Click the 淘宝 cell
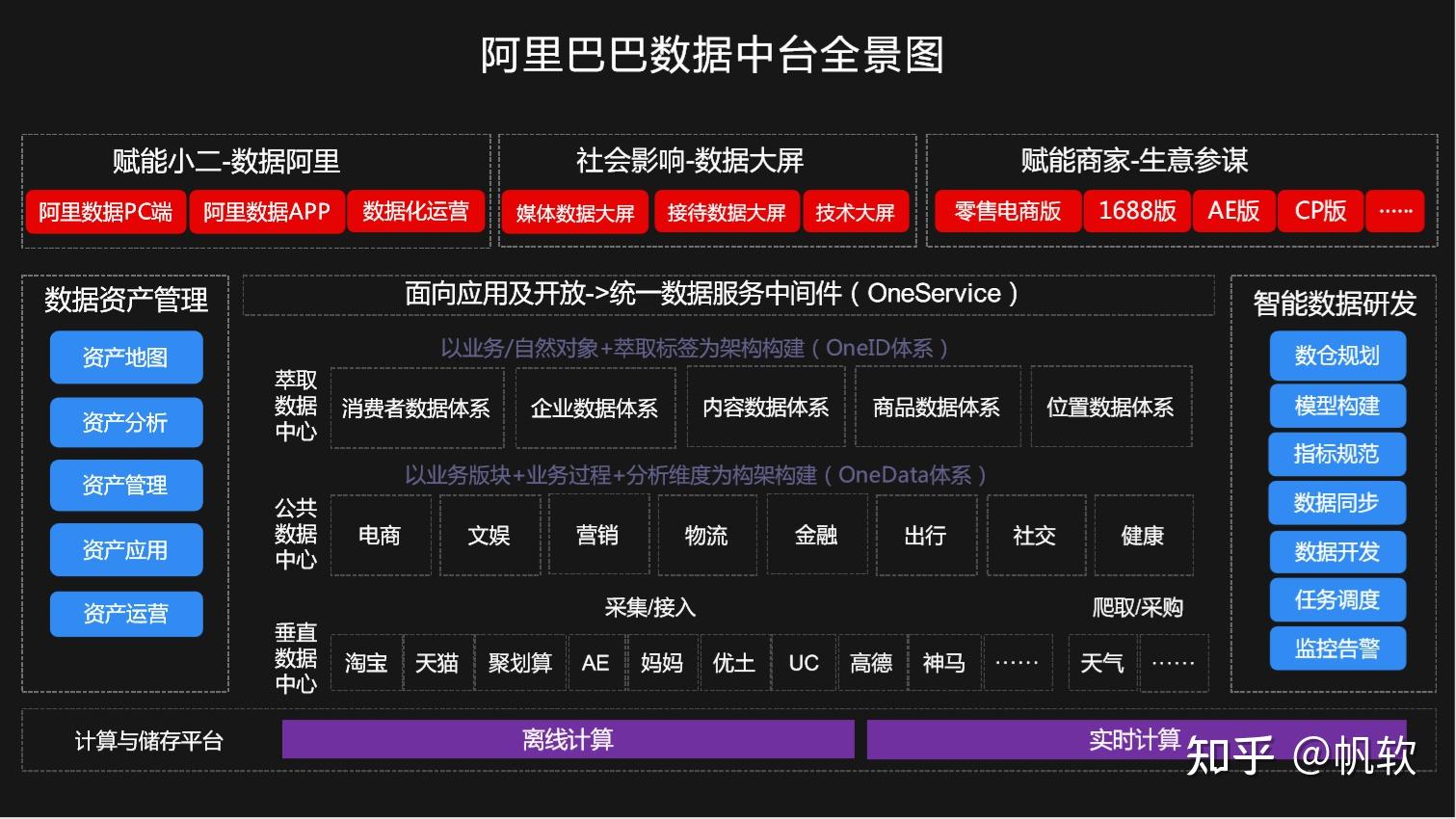The height and width of the screenshot is (819, 1456). tap(366, 663)
